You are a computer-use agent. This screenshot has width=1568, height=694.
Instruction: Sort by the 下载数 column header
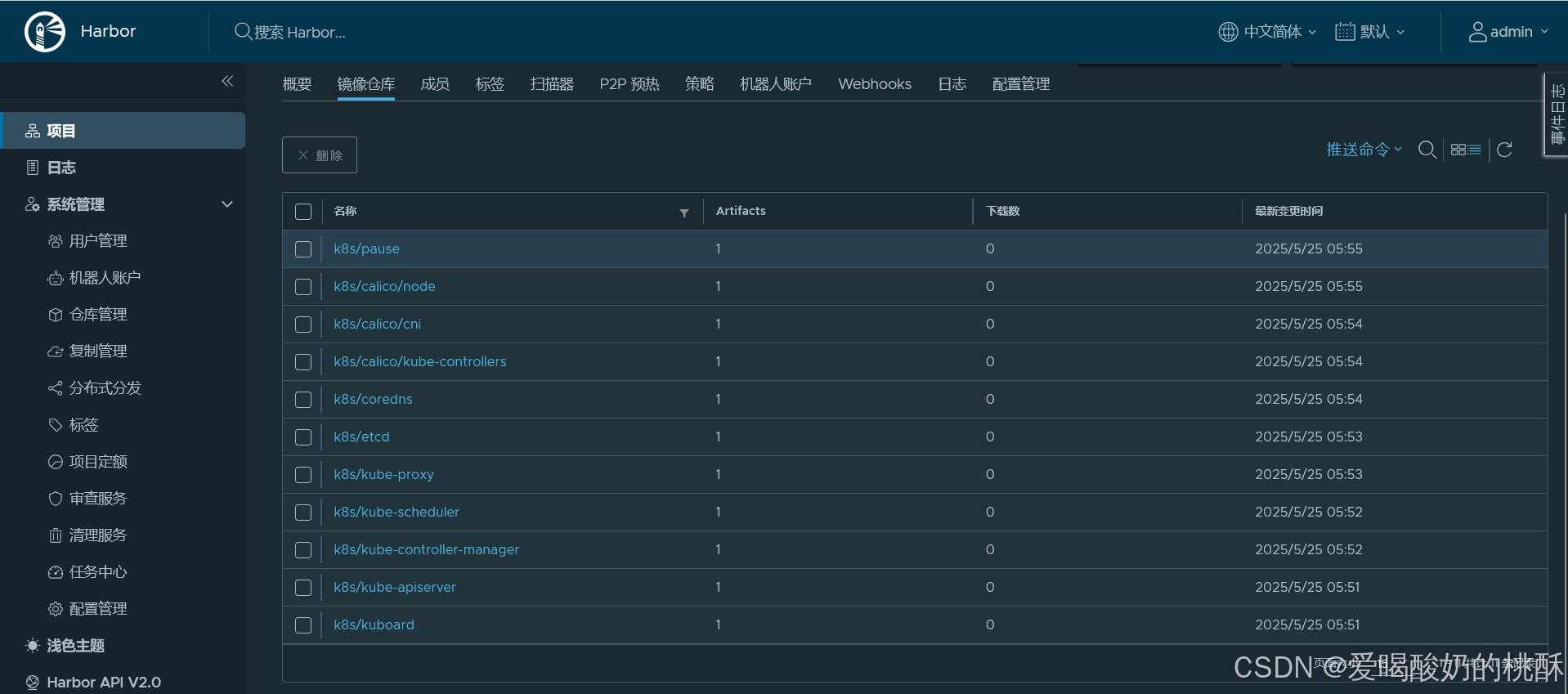tap(1002, 211)
